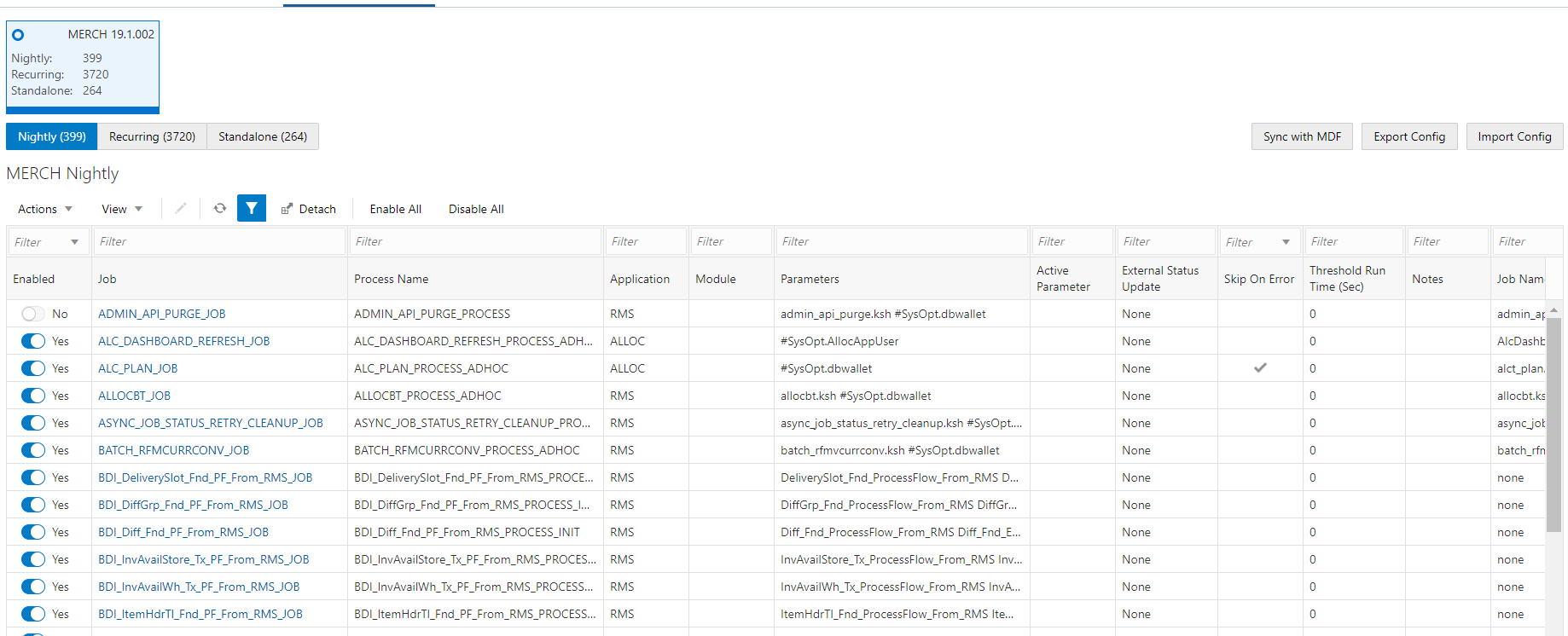The image size is (1568, 636).
Task: Toggle the filter funnel icon
Action: coord(252,208)
